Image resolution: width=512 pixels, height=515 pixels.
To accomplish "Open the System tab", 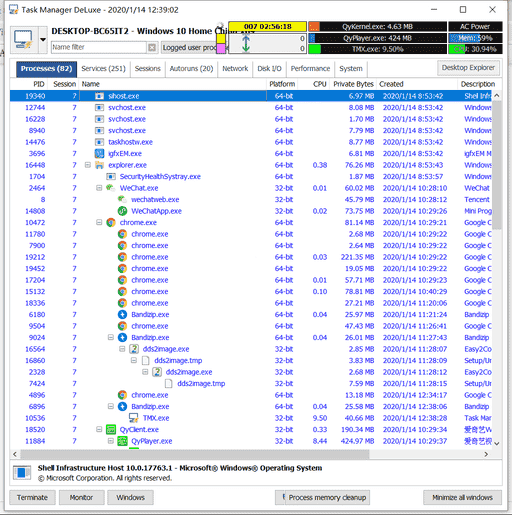I will pyautogui.click(x=351, y=69).
